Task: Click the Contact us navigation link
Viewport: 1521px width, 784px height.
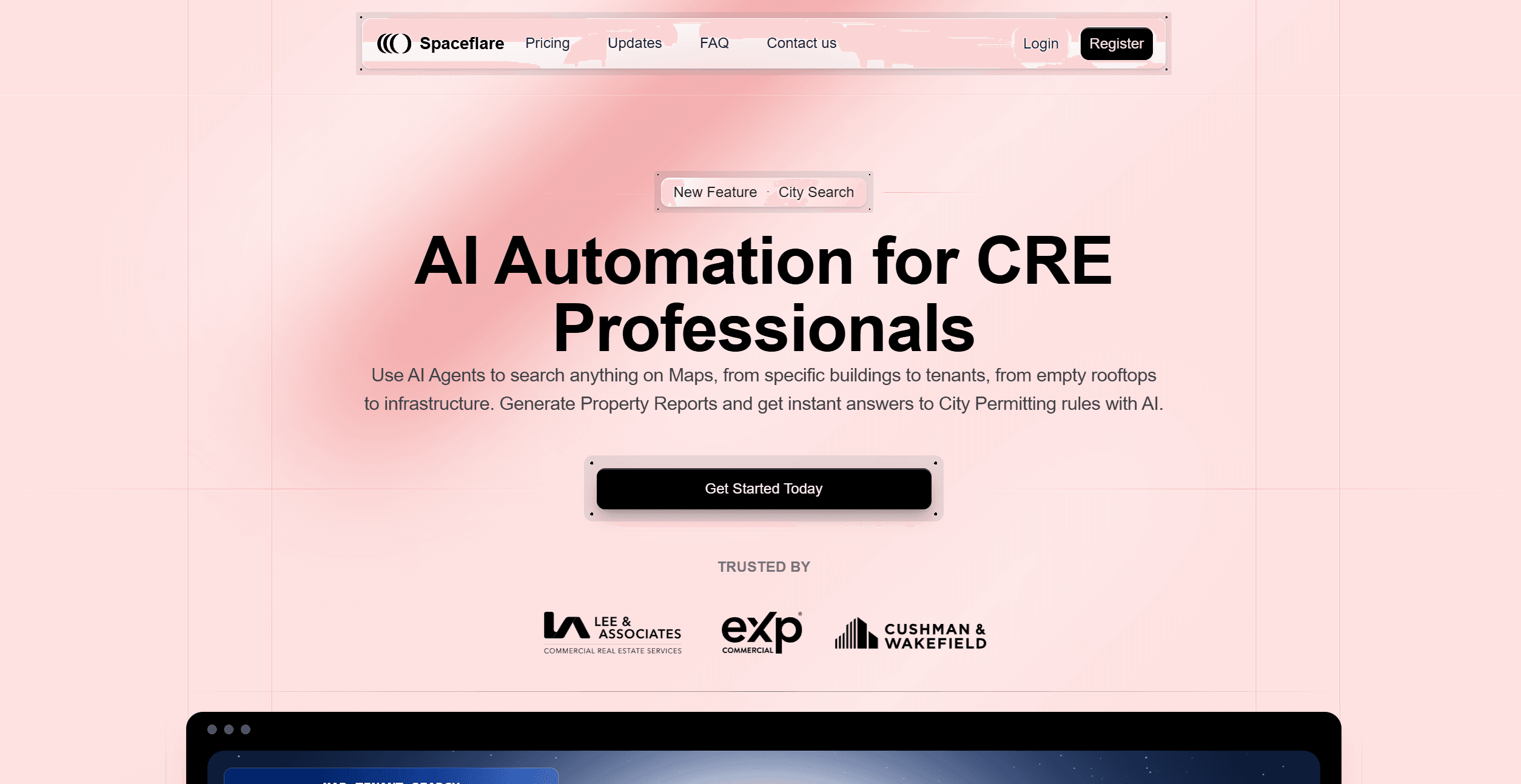Action: (x=801, y=43)
